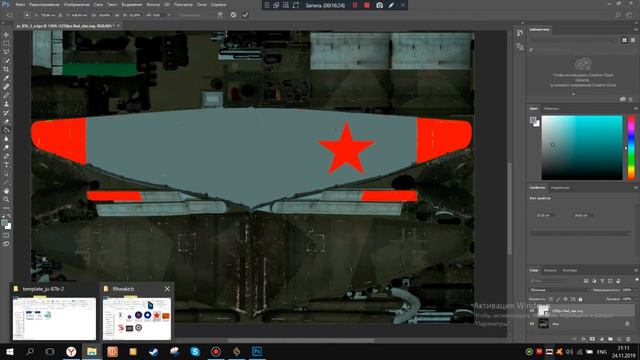Select the Eraser tool
Viewport: 640px width, 360px height.
click(6, 121)
